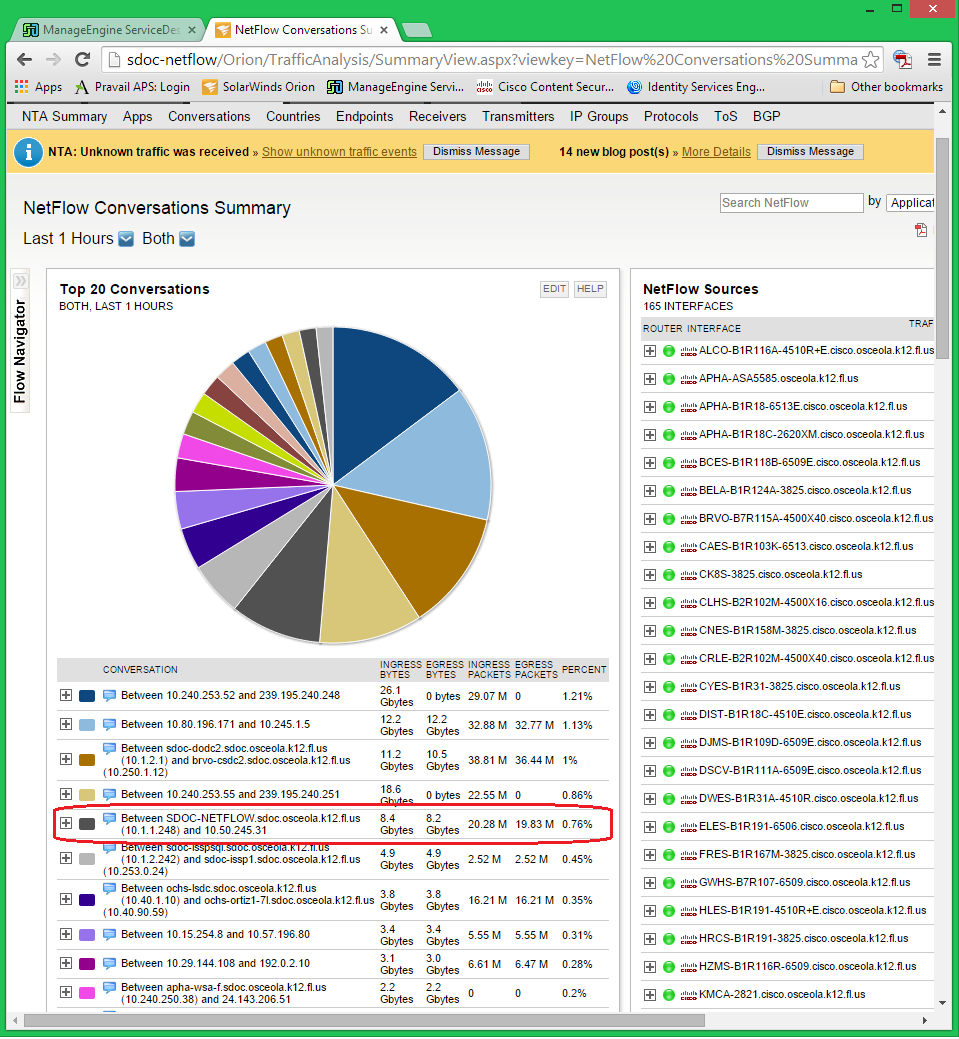Viewport: 959px width, 1039px height.
Task: Open Cisco Content Secur... bookmark
Action: point(545,87)
